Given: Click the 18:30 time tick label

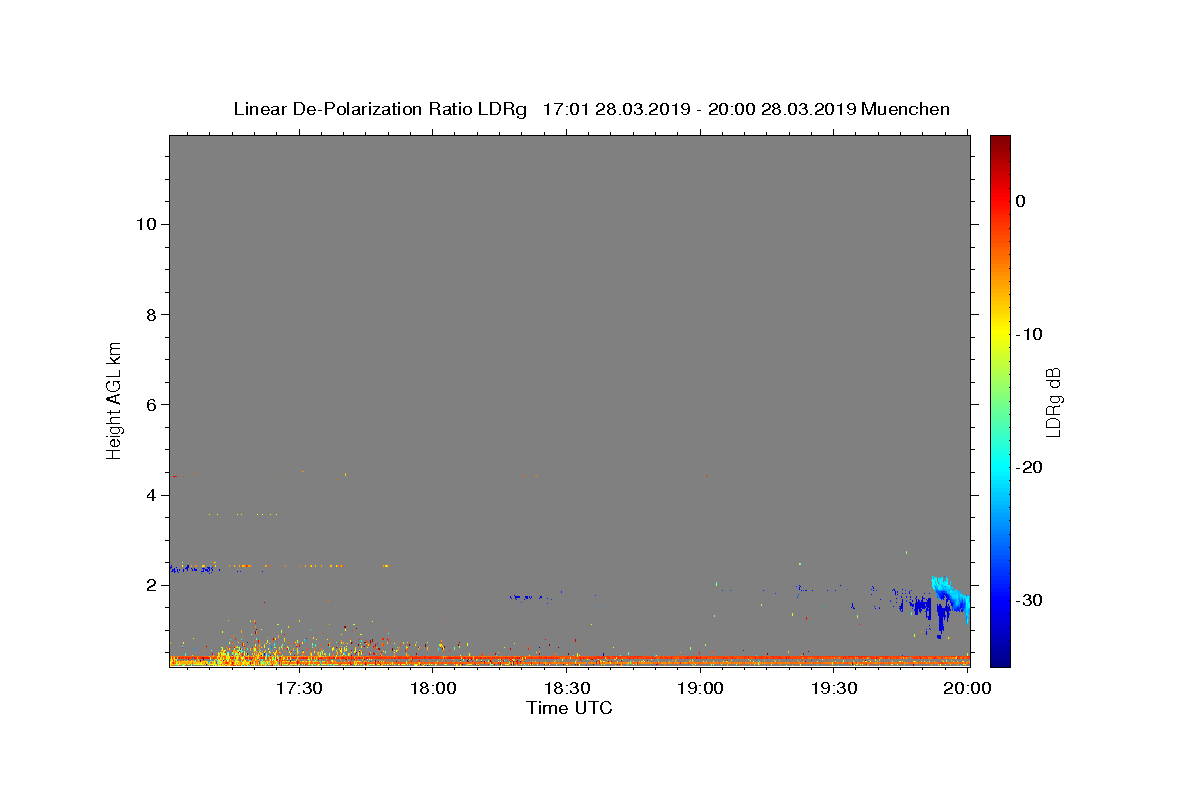Looking at the screenshot, I should [567, 689].
